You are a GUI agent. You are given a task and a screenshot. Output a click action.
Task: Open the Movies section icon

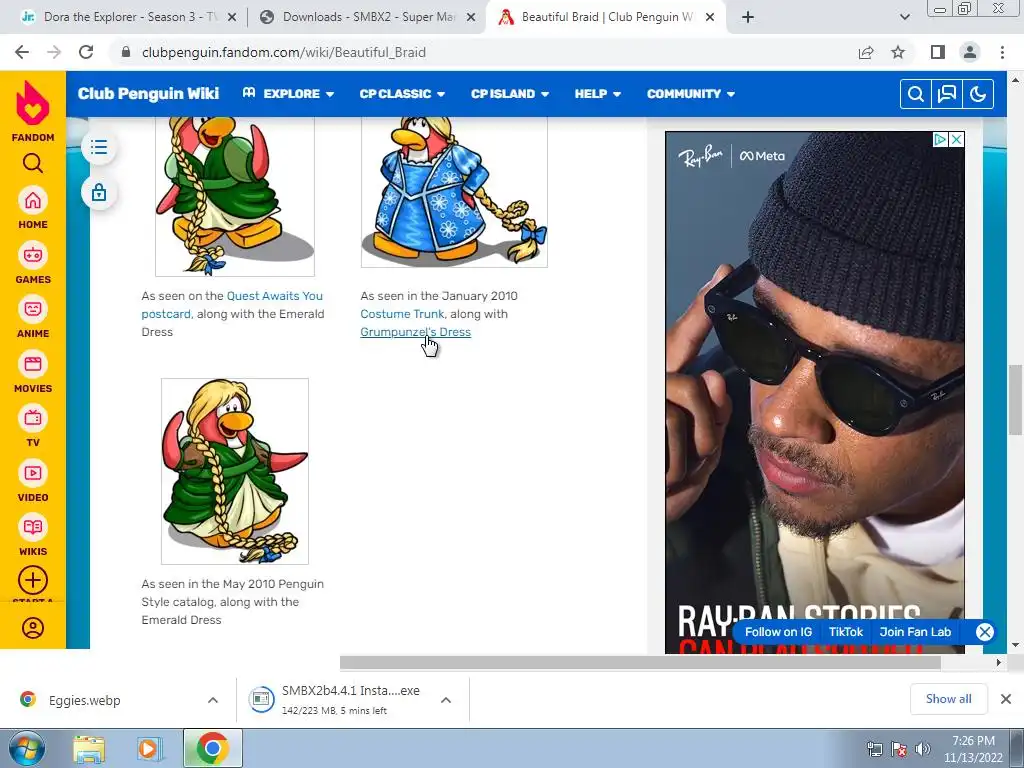[x=33, y=364]
